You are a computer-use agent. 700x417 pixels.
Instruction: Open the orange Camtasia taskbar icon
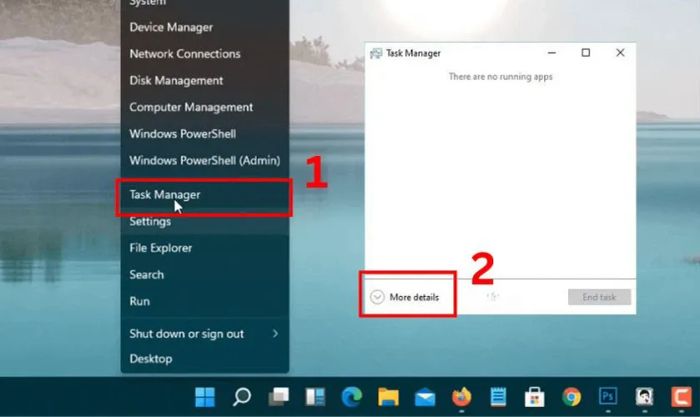[x=681, y=396]
